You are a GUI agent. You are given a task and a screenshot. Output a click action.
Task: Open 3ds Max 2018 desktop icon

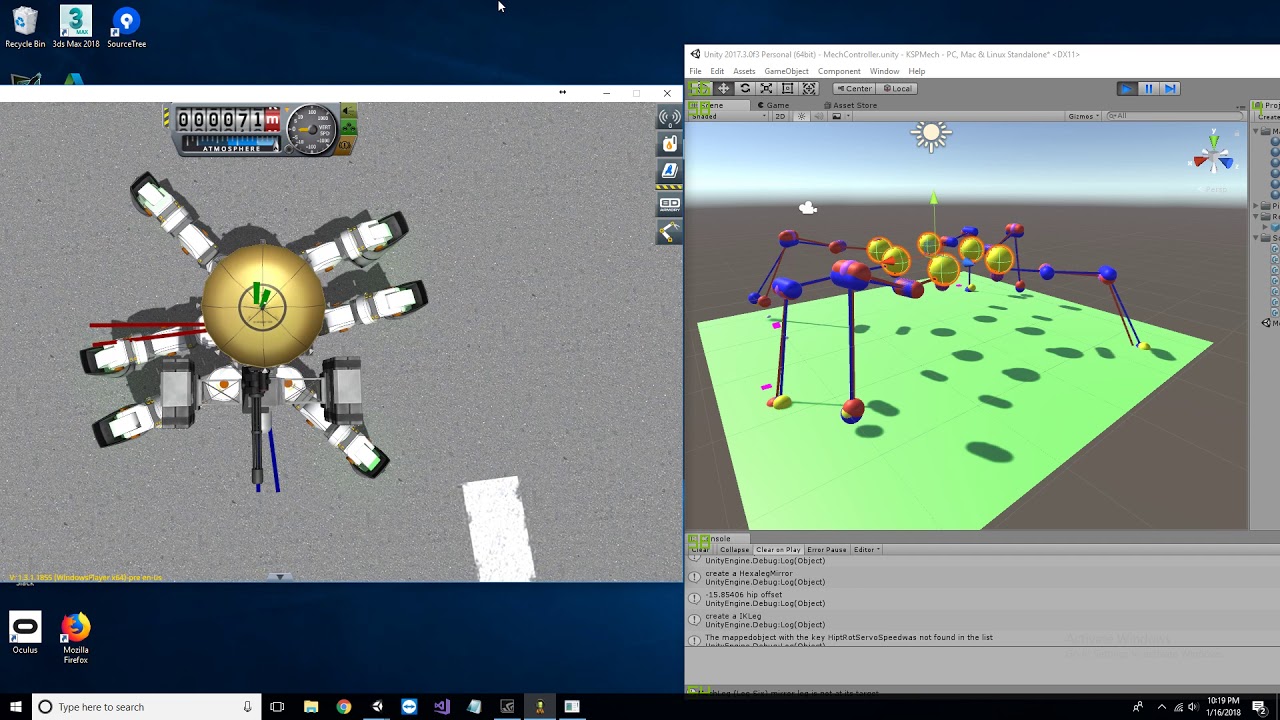(x=76, y=27)
